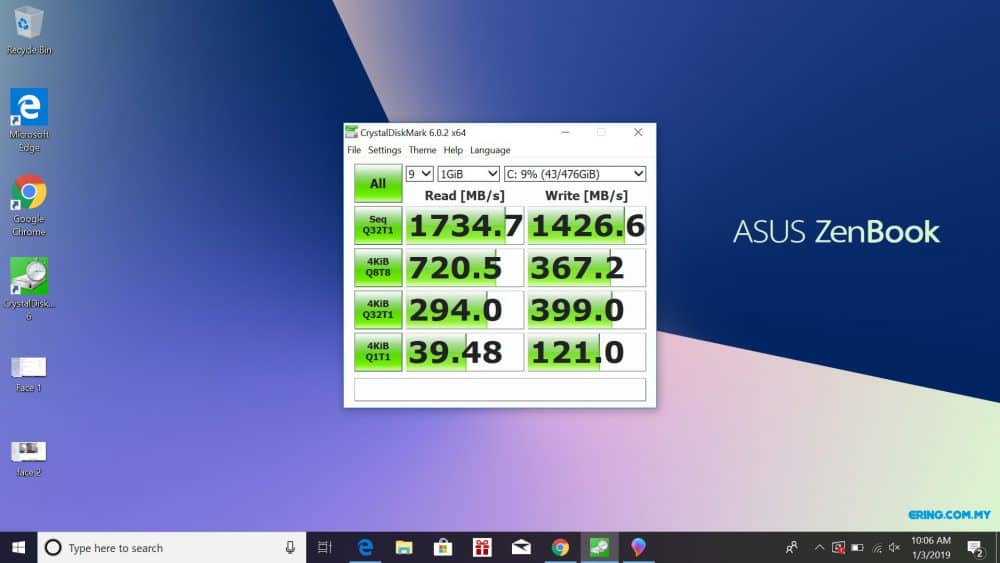Open the Language menu
Screen dimensions: 1000x563
point(490,150)
